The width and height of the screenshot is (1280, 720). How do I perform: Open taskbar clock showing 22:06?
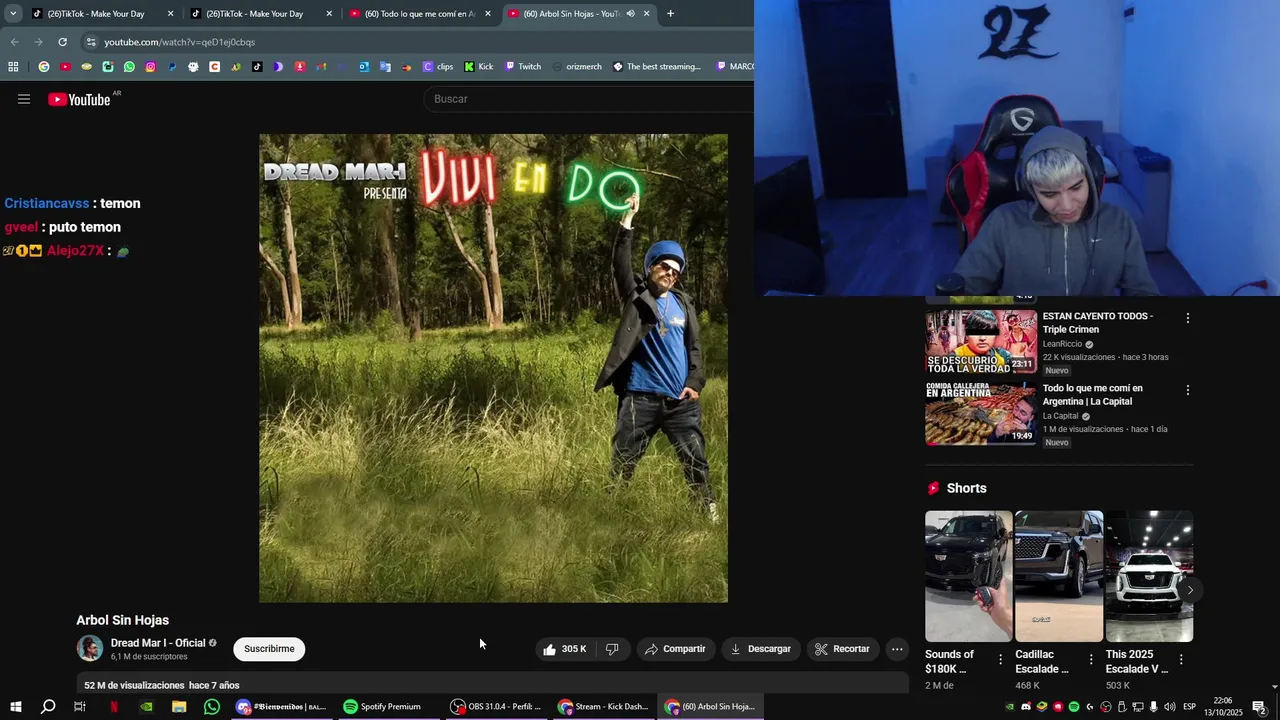click(x=1222, y=707)
